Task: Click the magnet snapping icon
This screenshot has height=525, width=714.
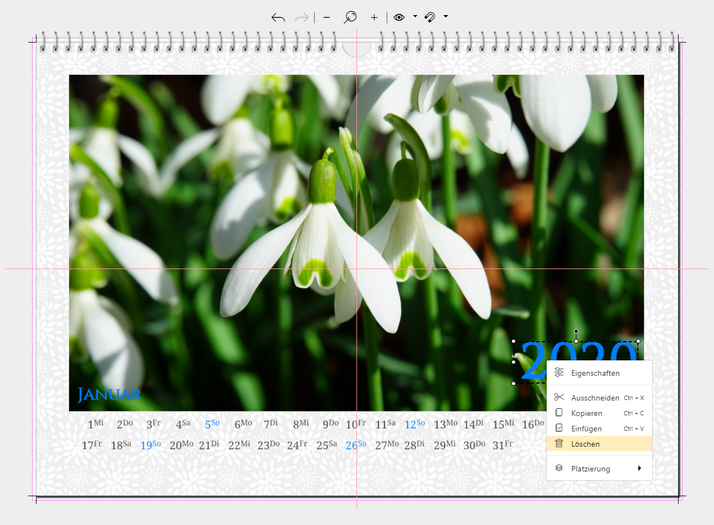Action: [430, 17]
